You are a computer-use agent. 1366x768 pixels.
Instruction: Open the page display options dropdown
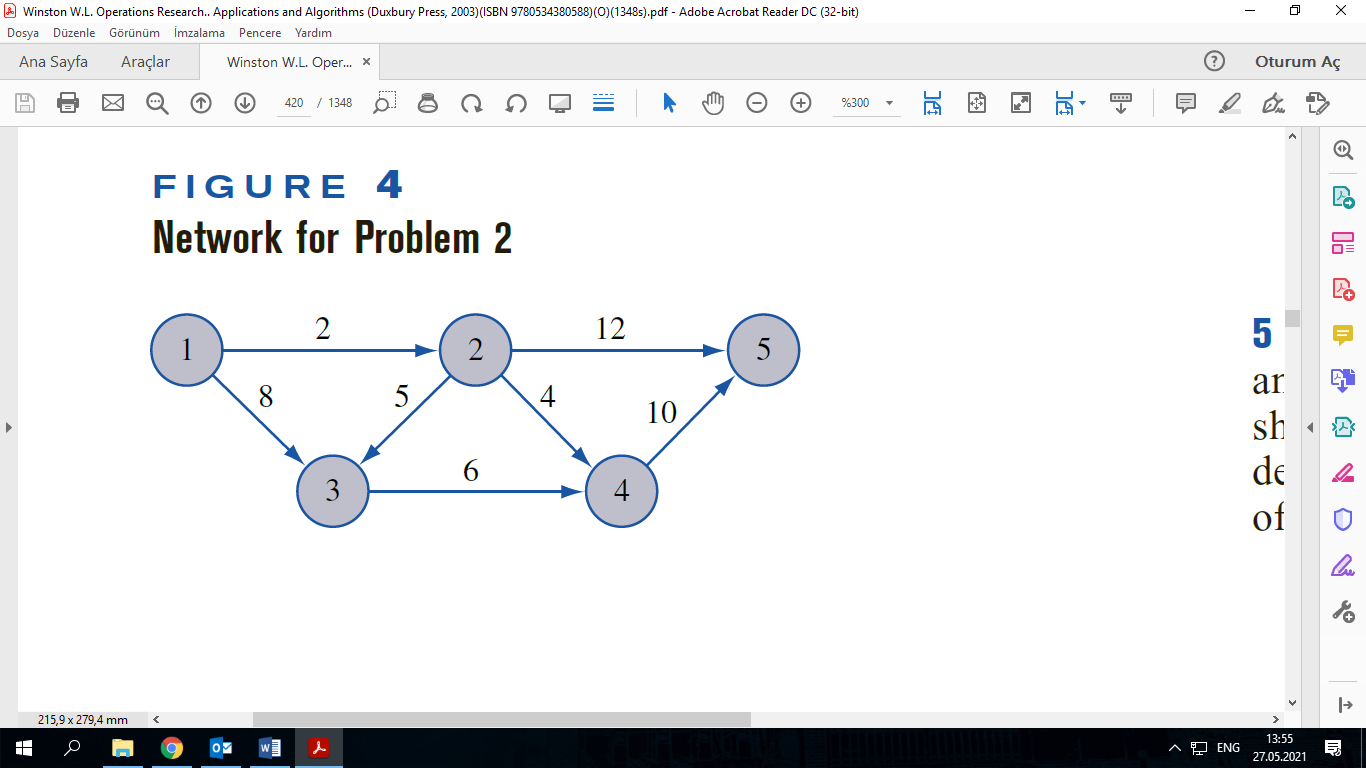click(1082, 102)
